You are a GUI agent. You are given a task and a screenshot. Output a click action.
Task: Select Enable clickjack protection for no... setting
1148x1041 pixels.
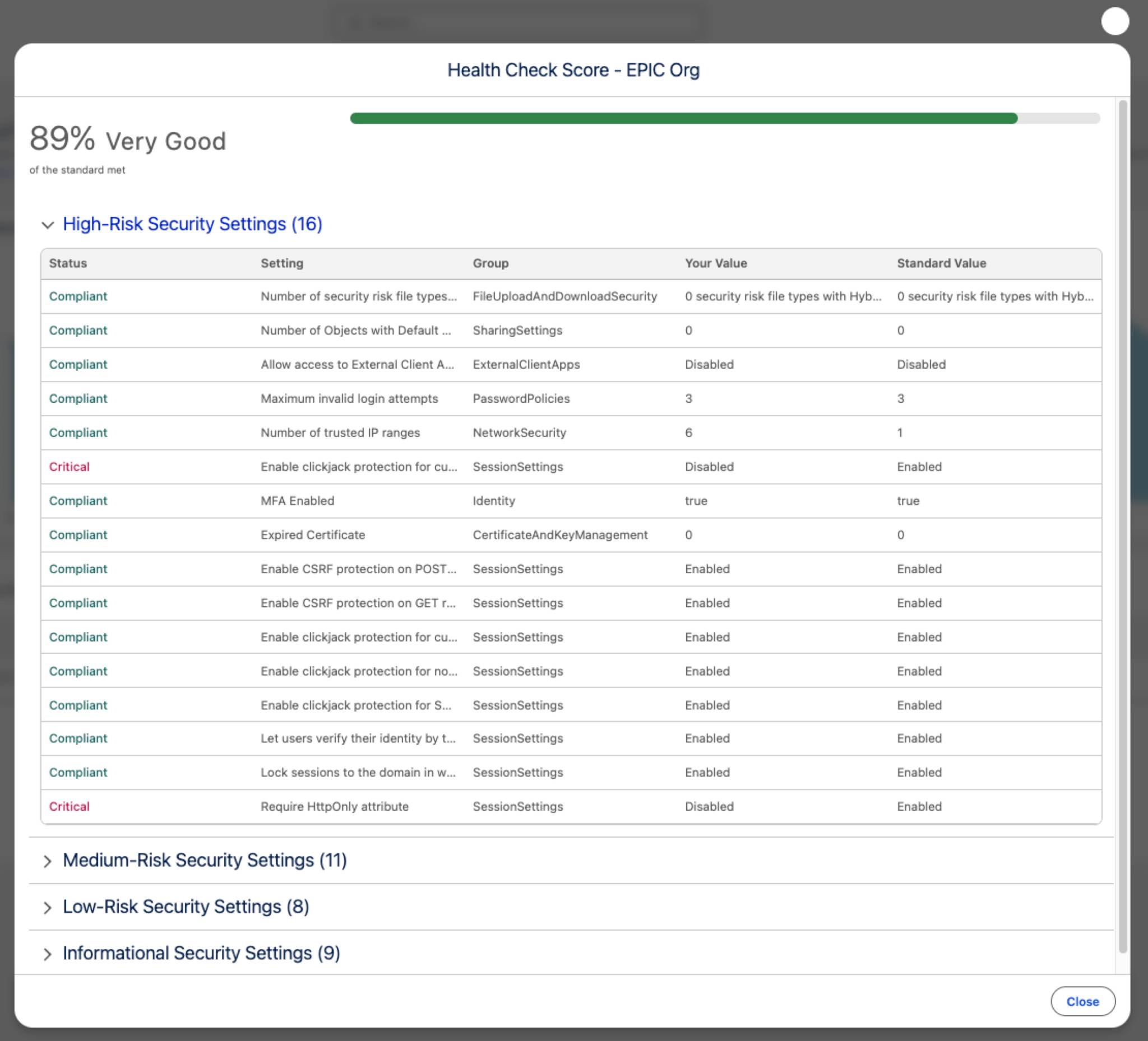[x=359, y=671]
